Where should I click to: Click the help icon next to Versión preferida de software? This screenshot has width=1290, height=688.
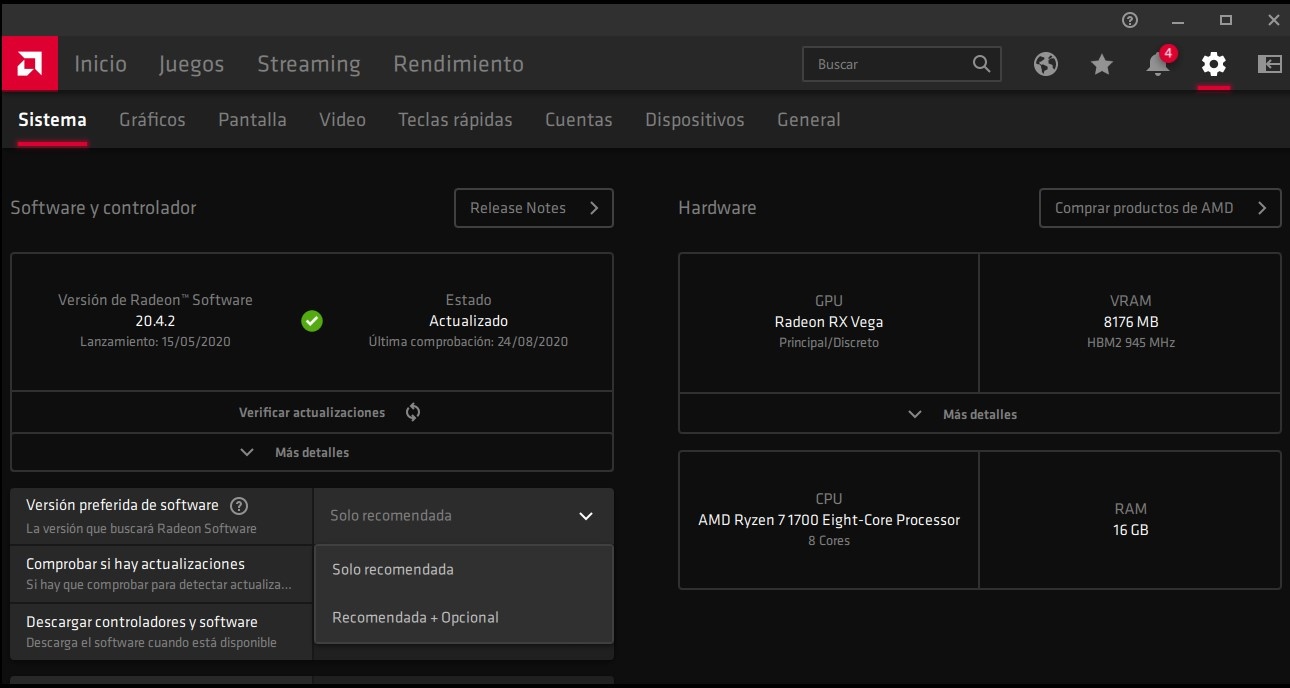[x=238, y=505]
